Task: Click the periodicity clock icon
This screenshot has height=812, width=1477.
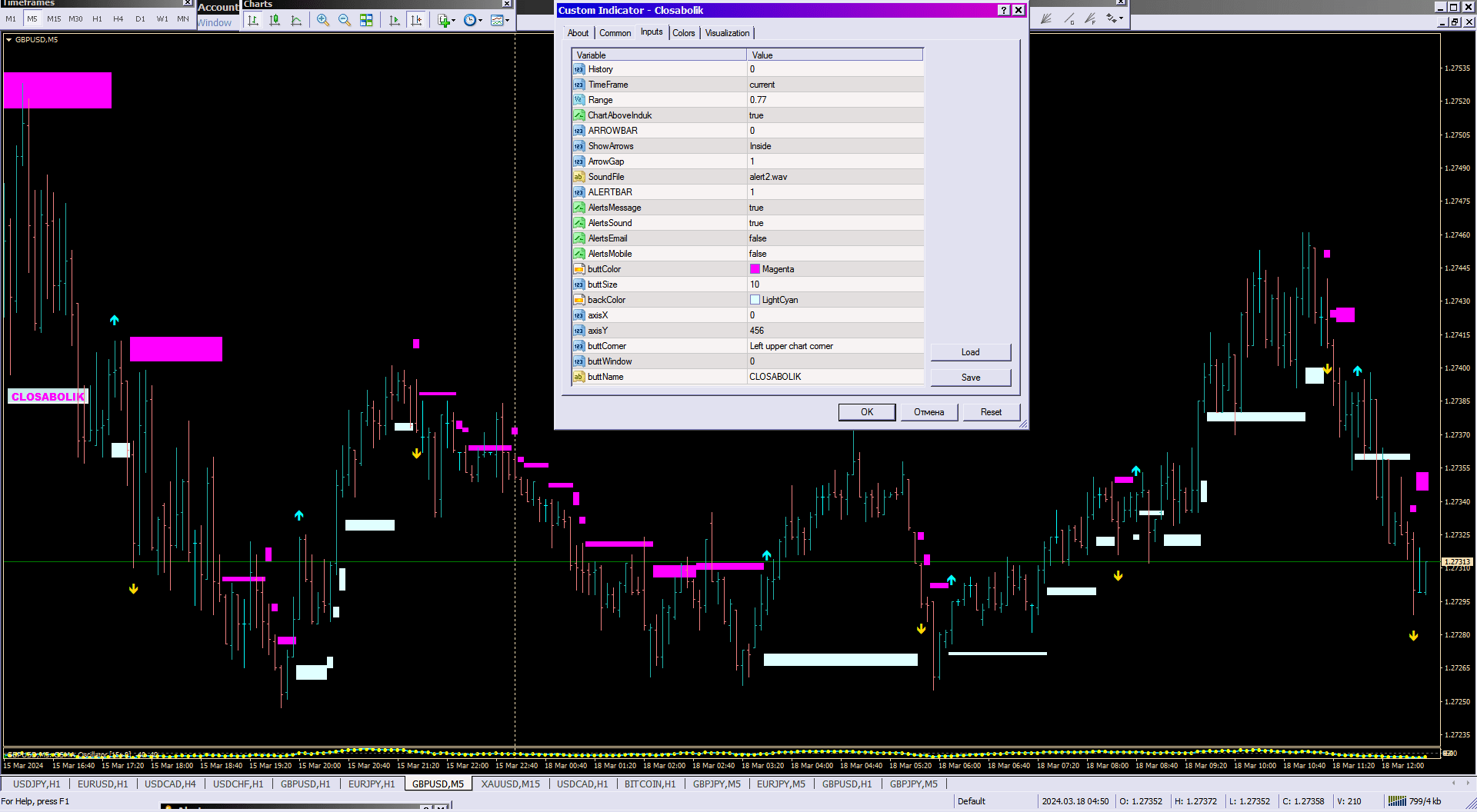Action: [x=470, y=20]
